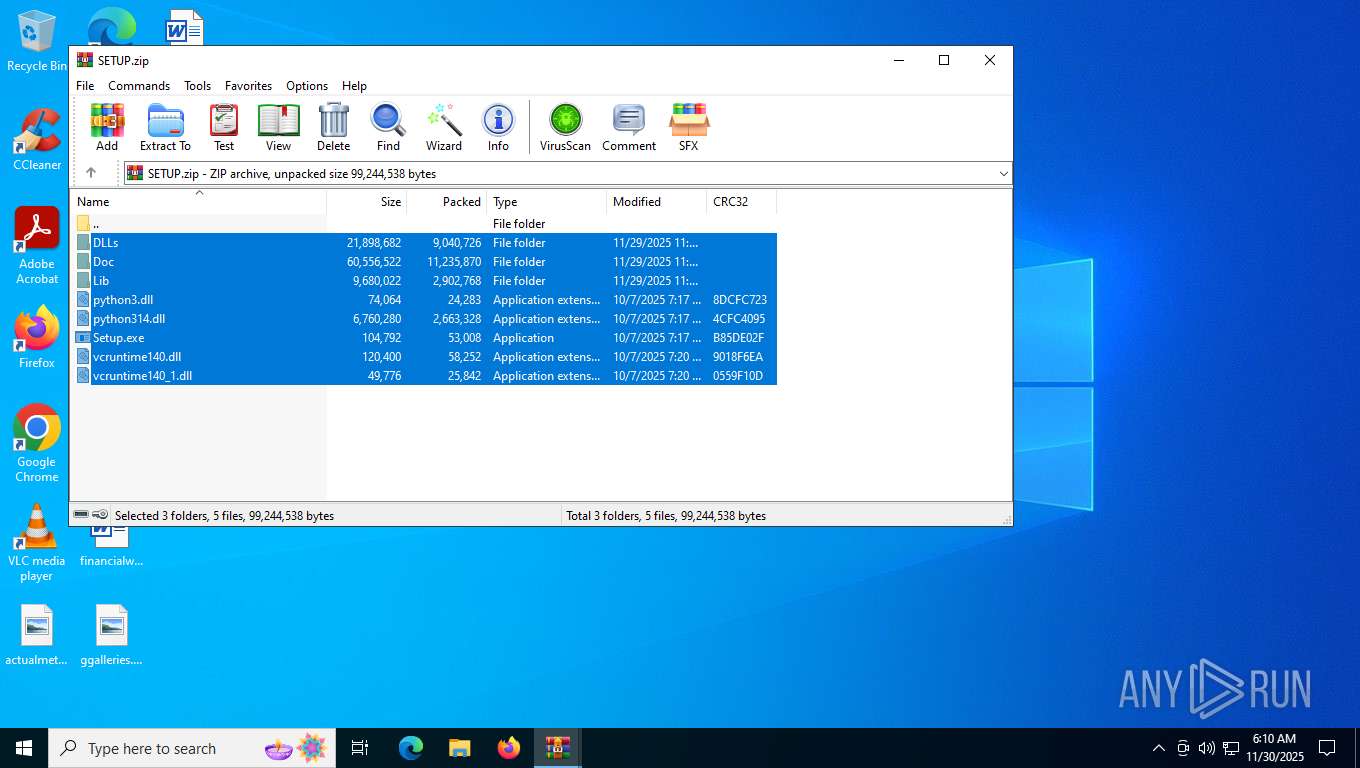This screenshot has height=768, width=1360.
Task: Open Adobe Acrobat desktop shortcut
Action: pos(37,246)
